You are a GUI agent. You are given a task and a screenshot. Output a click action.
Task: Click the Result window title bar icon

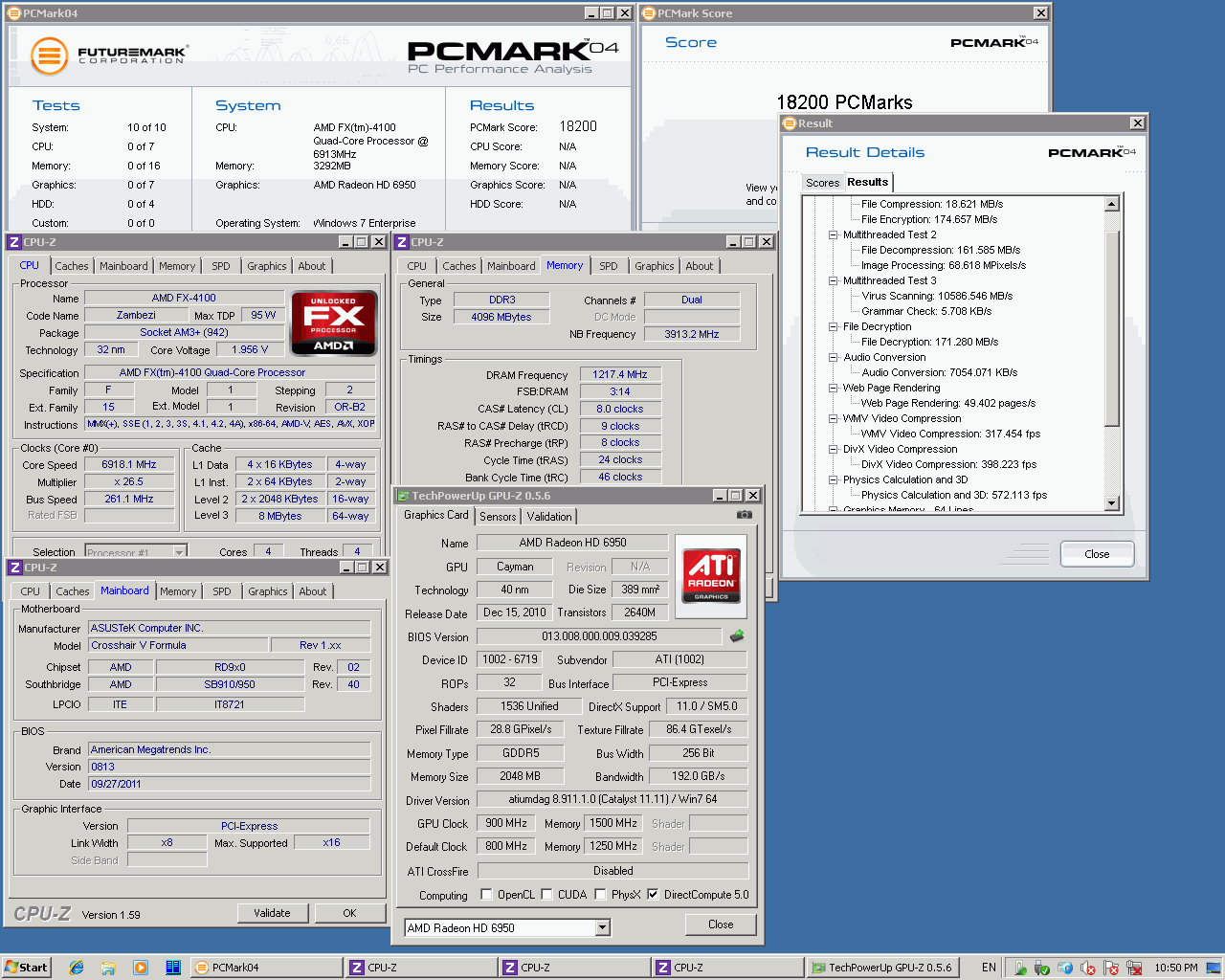[x=790, y=123]
